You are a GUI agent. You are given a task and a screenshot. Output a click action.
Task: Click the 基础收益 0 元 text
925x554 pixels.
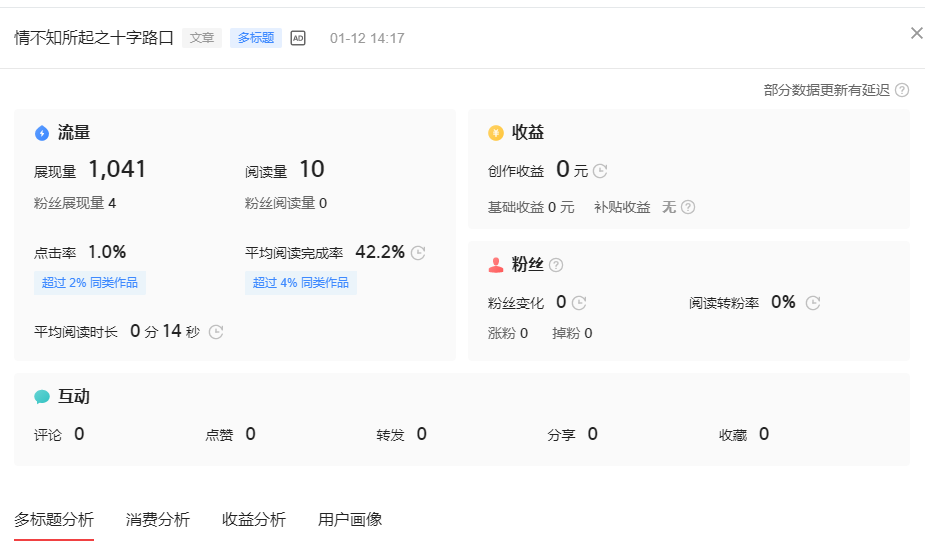click(531, 207)
